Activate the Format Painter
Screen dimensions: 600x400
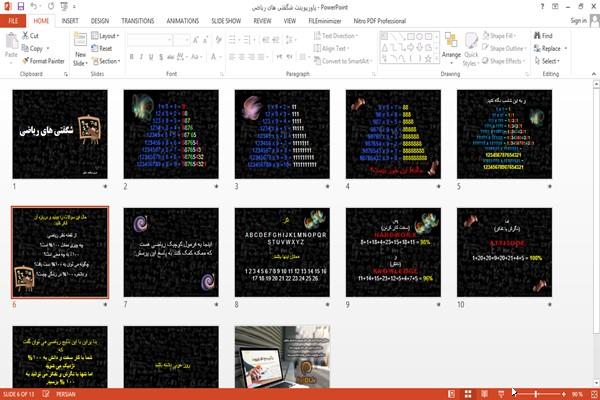pos(43,61)
